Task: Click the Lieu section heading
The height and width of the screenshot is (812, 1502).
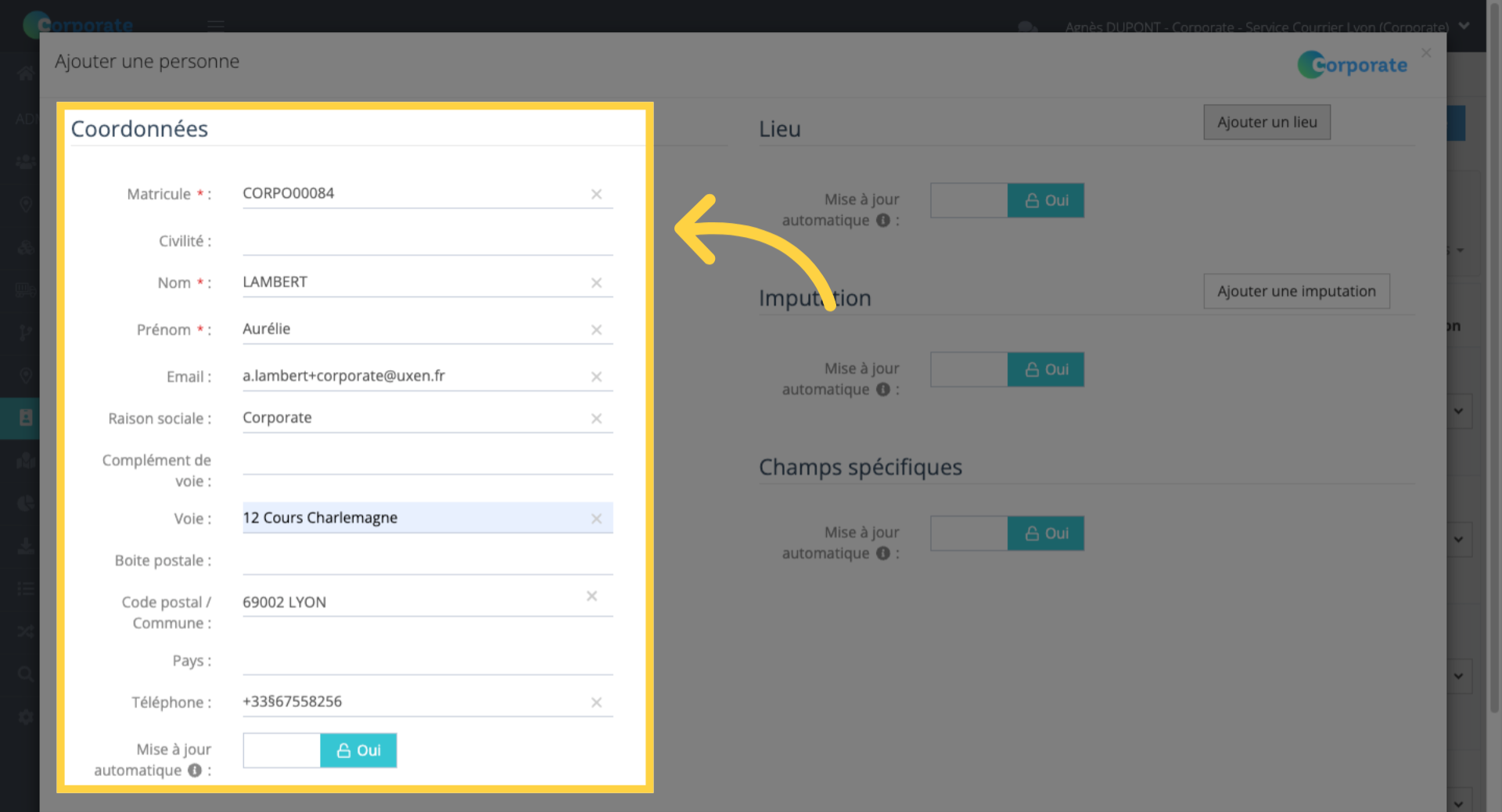Action: tap(780, 129)
